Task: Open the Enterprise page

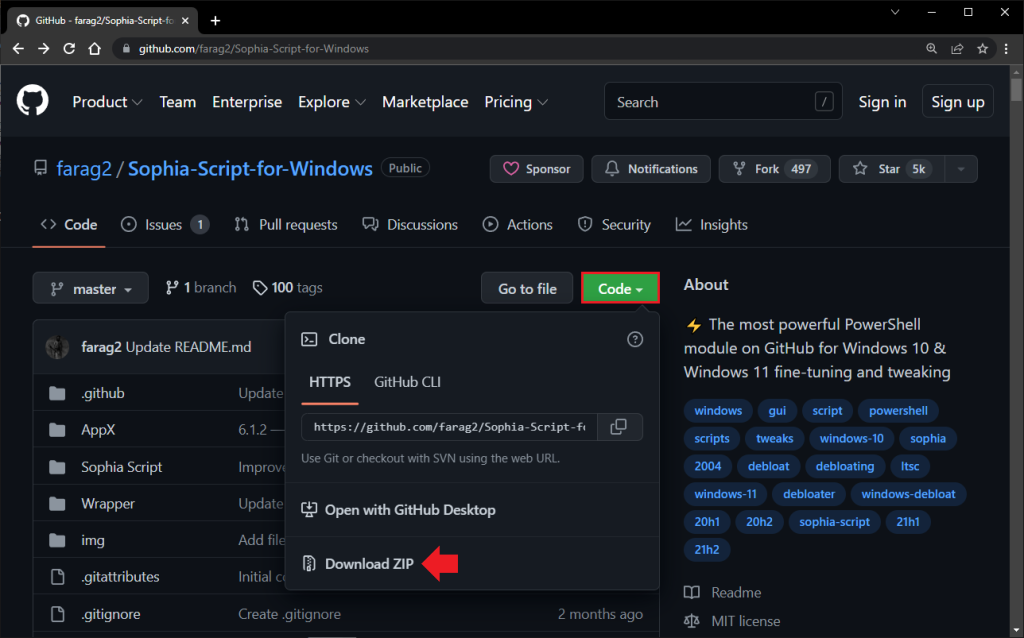Action: tap(247, 102)
